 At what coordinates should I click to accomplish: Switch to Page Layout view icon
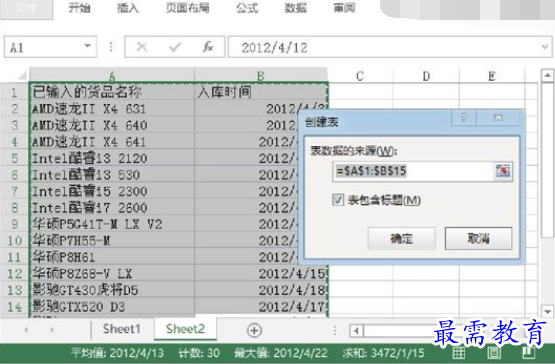pos(494,353)
